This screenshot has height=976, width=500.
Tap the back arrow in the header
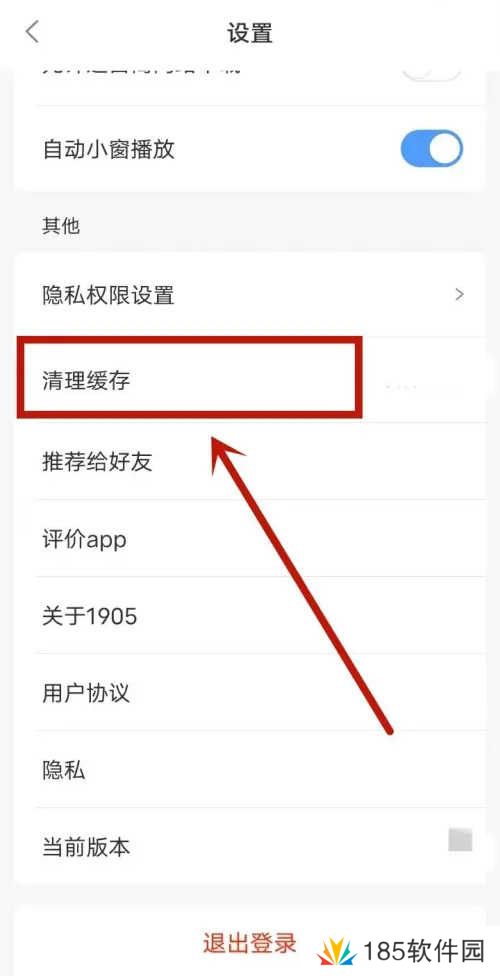coord(32,31)
